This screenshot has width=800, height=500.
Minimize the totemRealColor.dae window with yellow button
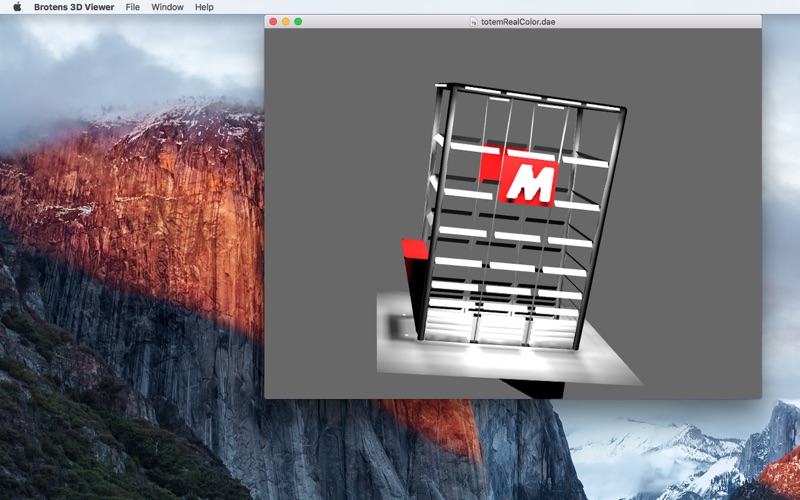click(286, 21)
